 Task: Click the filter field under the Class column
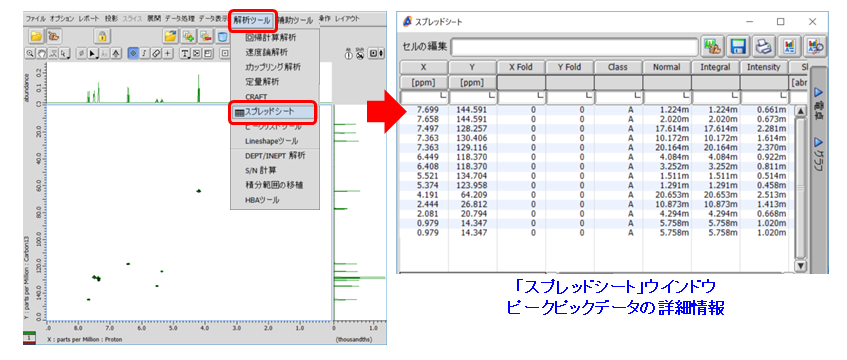[618, 98]
